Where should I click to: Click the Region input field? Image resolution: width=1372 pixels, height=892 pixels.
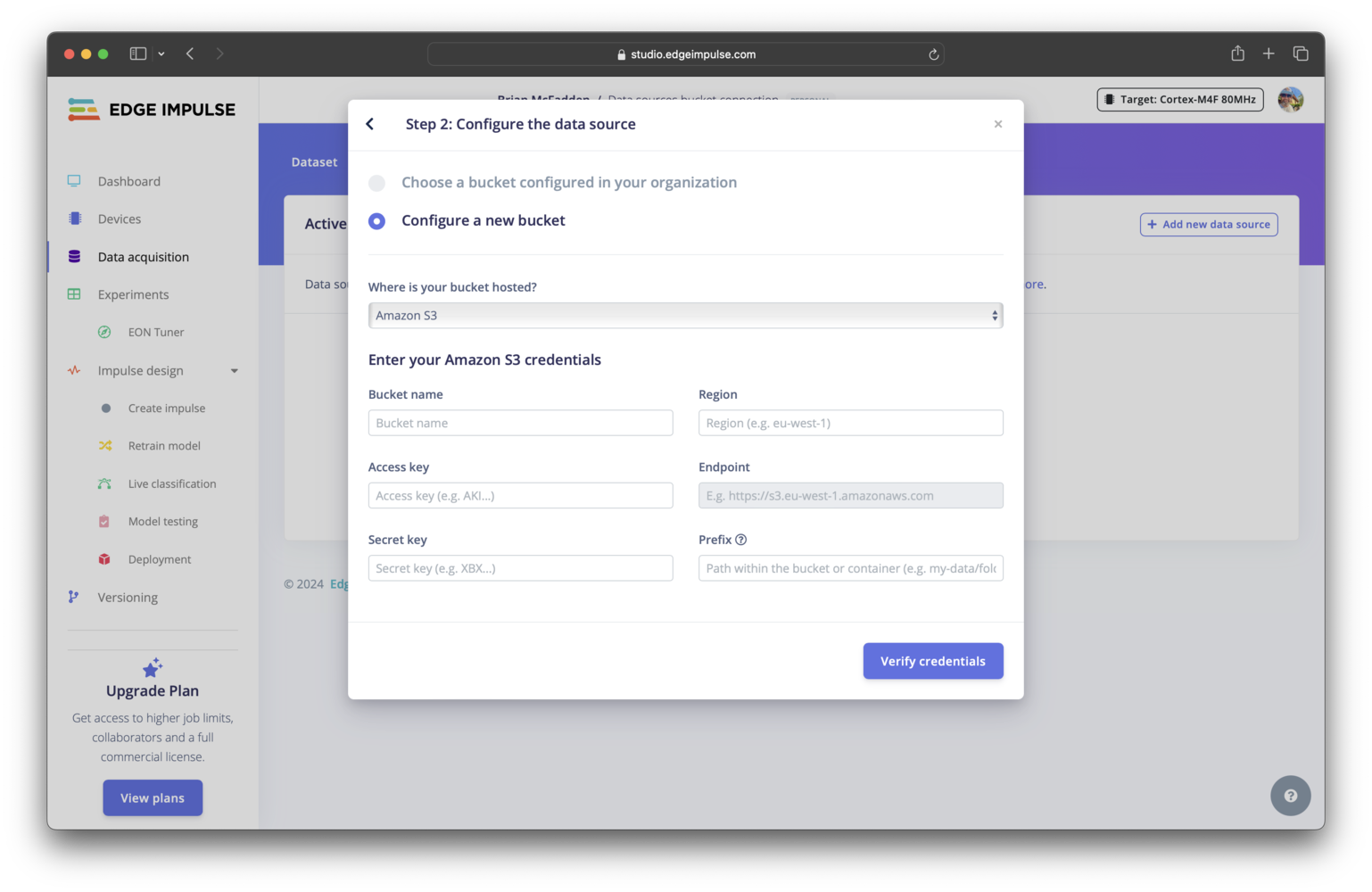[850, 423]
